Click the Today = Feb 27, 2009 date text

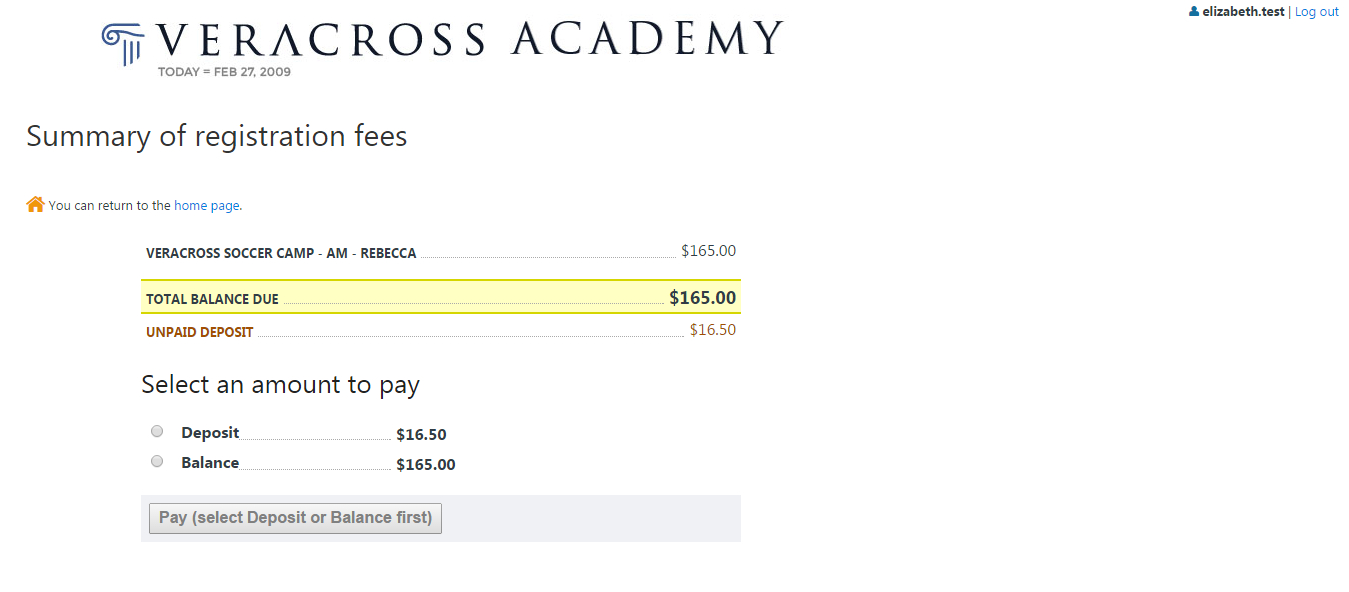[x=224, y=72]
